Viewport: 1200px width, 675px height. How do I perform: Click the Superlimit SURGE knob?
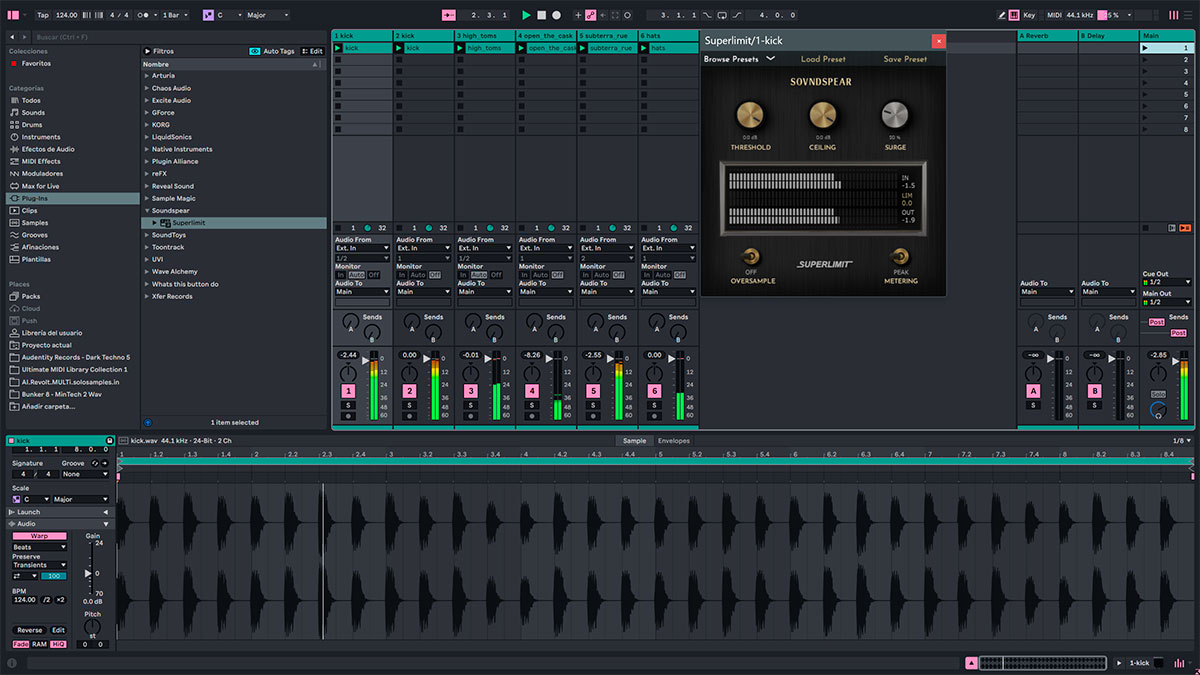click(x=895, y=115)
